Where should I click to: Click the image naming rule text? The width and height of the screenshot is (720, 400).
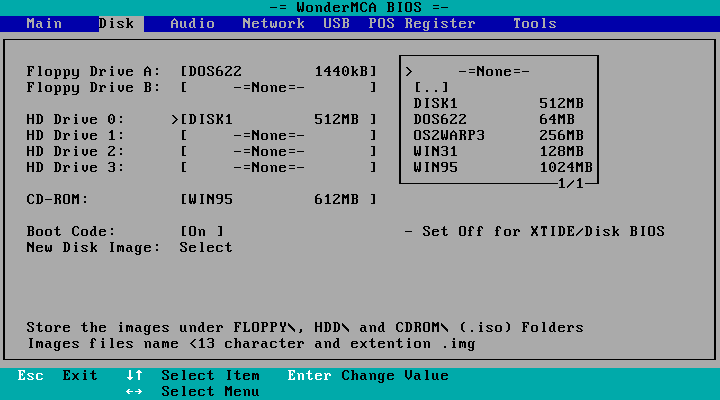pos(251,344)
